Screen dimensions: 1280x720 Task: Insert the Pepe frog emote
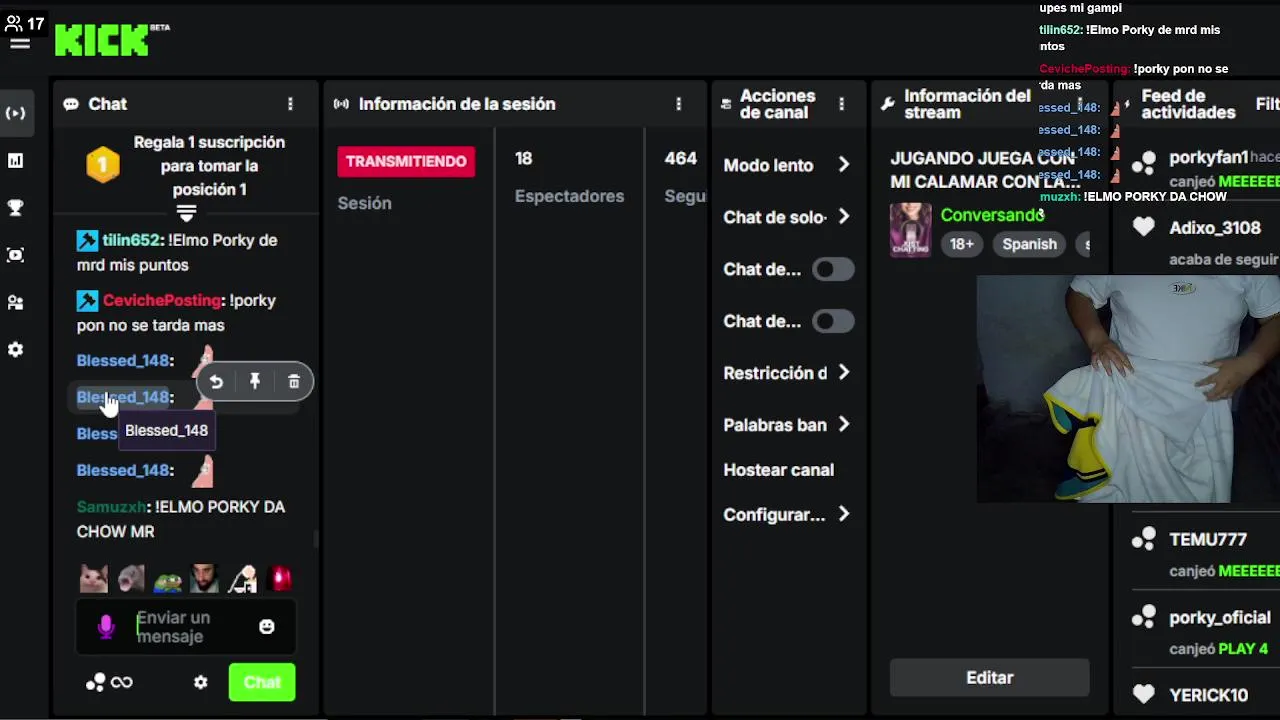pos(167,579)
